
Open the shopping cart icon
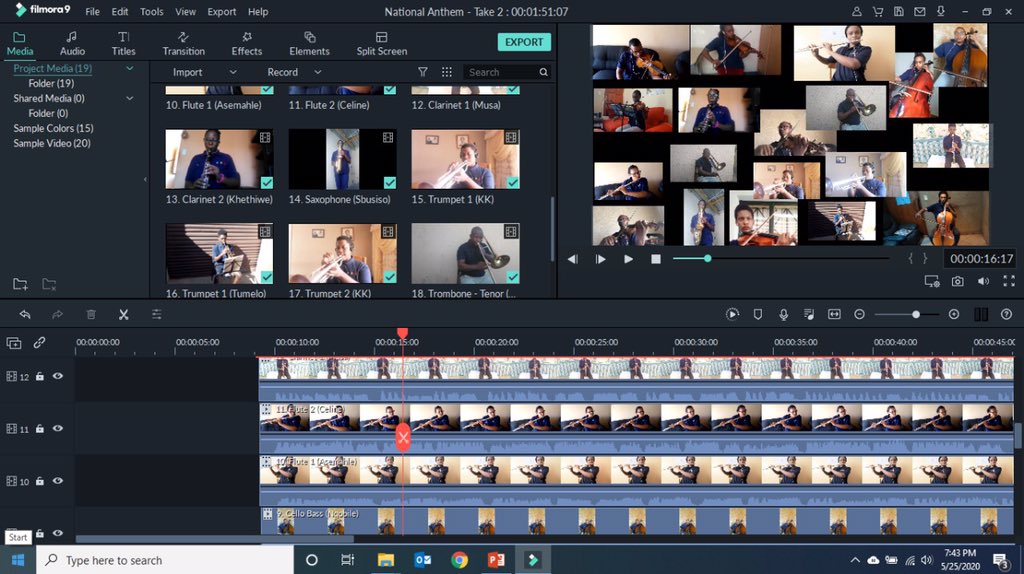tap(878, 11)
